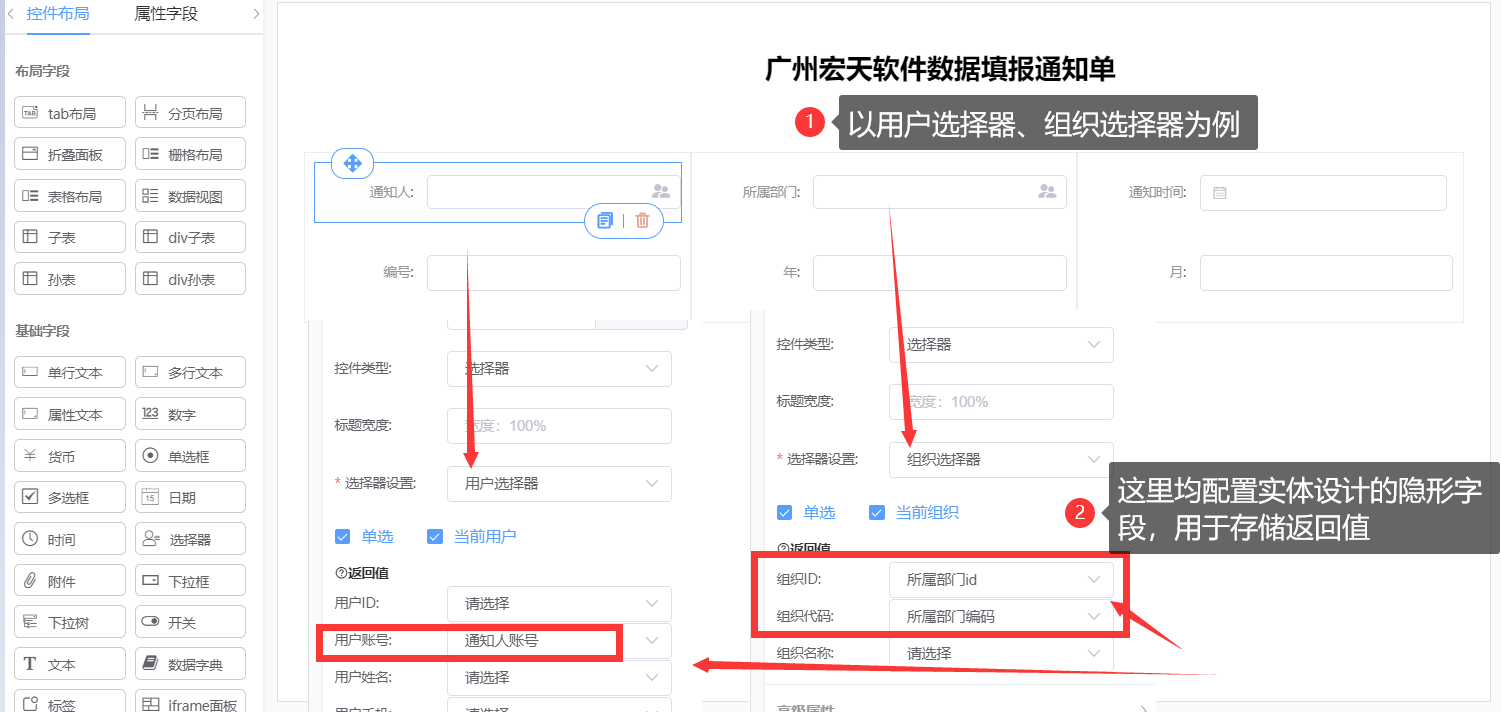Click the 数据视图 control
This screenshot has height=712, width=1501.
(190, 196)
